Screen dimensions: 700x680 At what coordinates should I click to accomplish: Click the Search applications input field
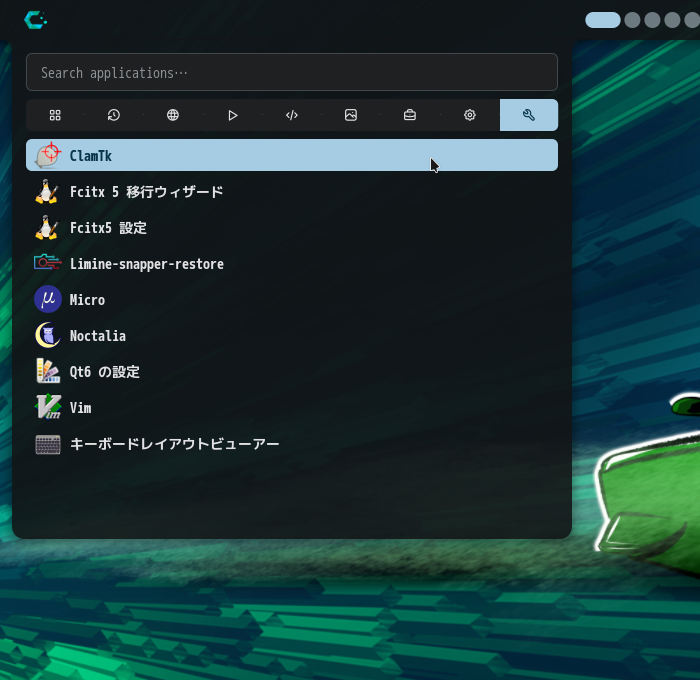(292, 72)
